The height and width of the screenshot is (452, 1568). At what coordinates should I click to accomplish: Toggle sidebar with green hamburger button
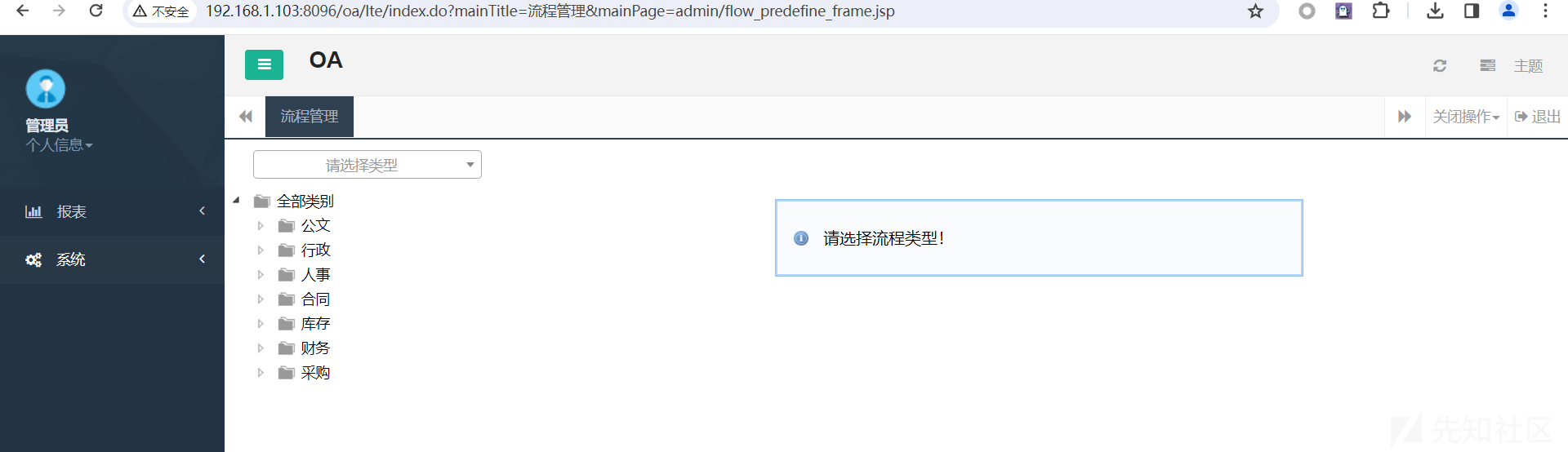click(x=264, y=64)
